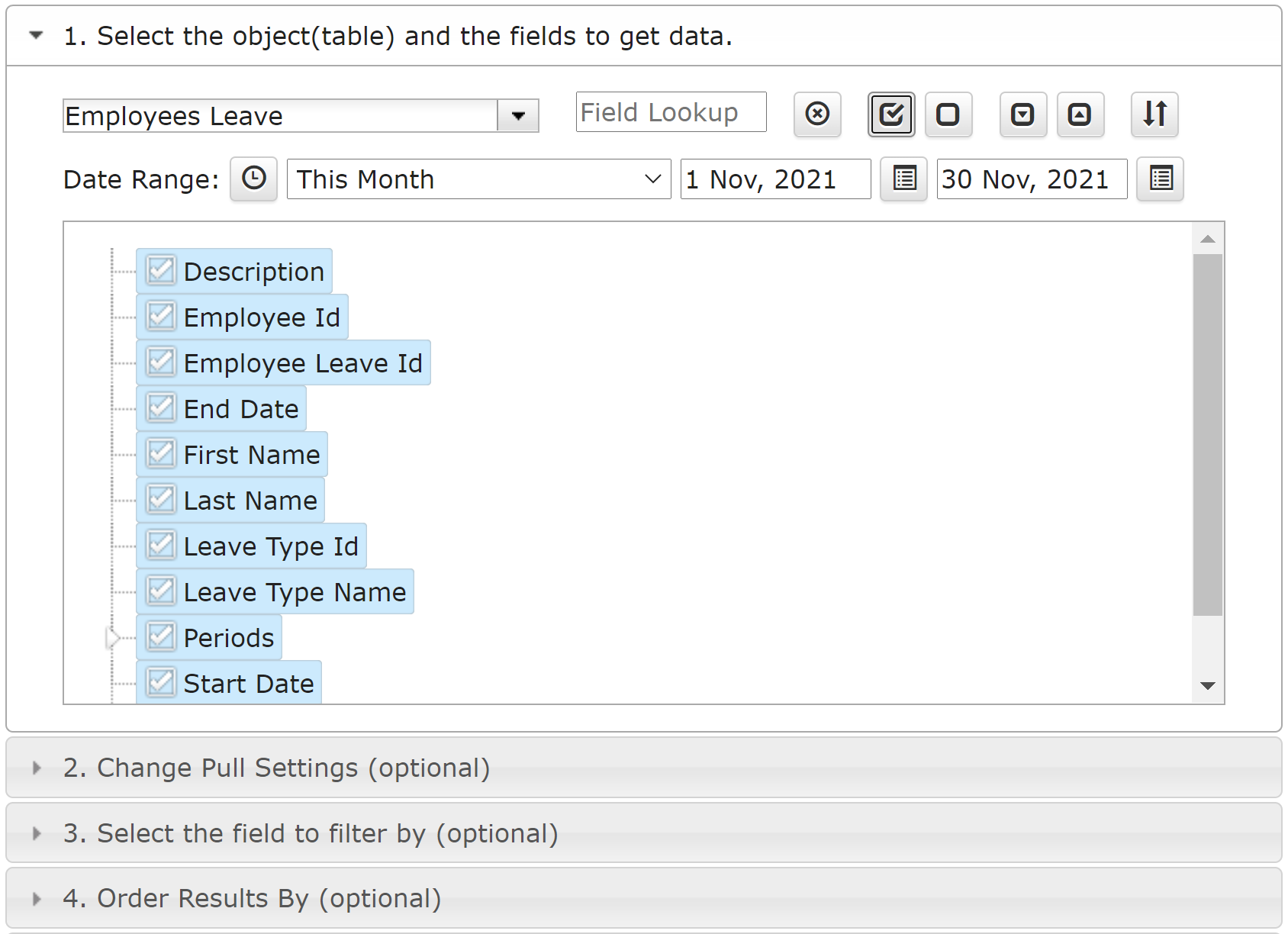
Task: Uncheck the Leave Type Name checkbox
Action: (161, 591)
